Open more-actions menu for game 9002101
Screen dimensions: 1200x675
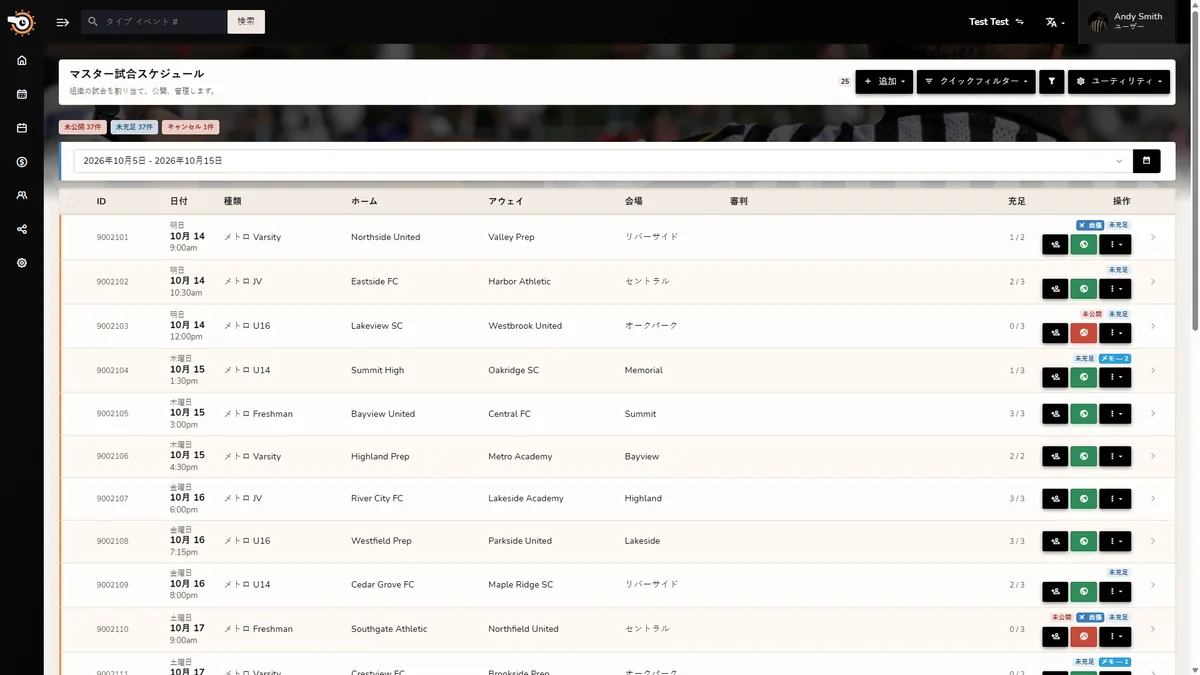click(x=1115, y=244)
